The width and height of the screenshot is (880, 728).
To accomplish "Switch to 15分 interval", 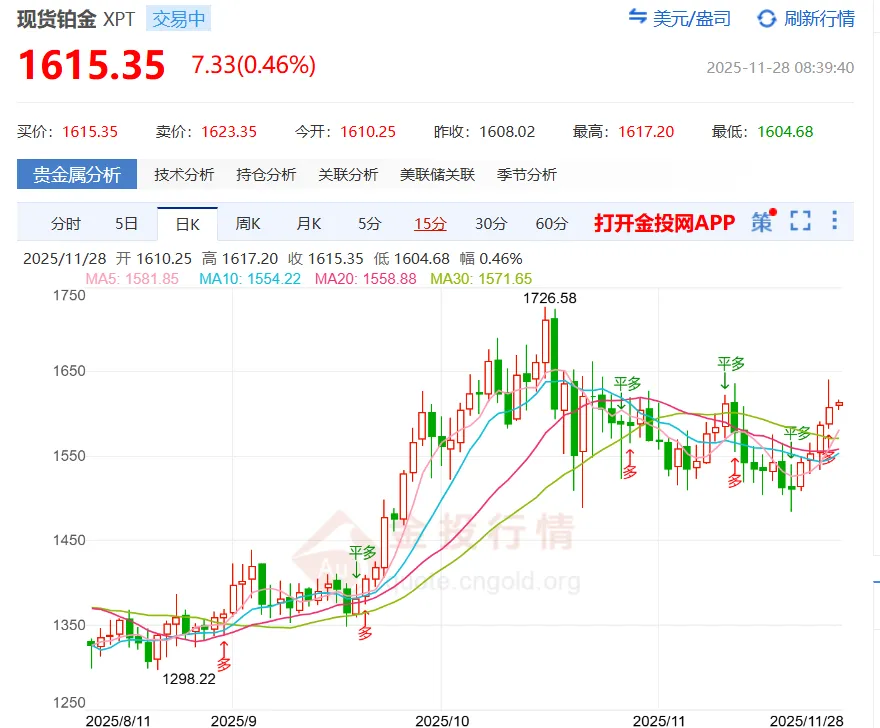I will point(430,223).
